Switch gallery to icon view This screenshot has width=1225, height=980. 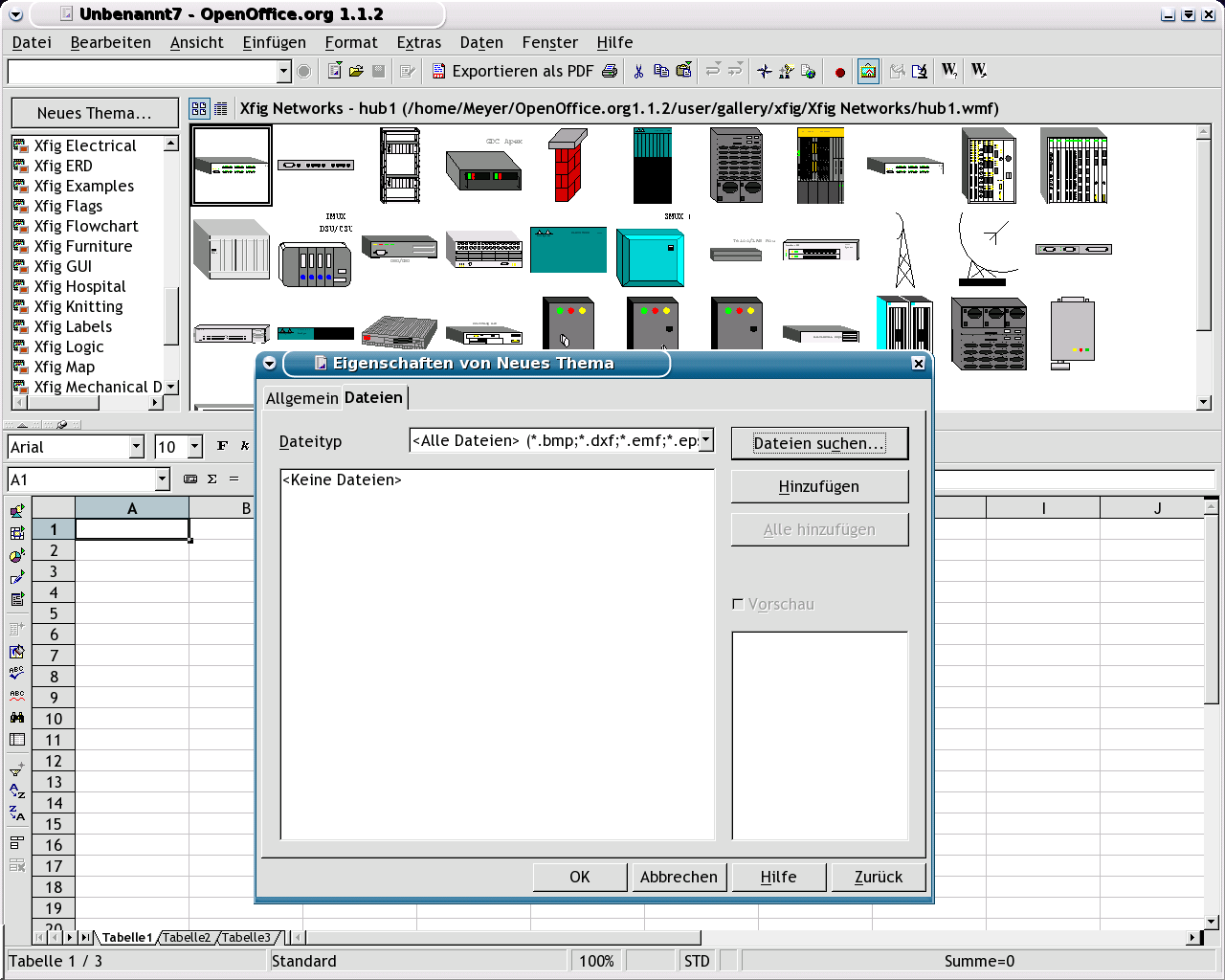(x=199, y=109)
